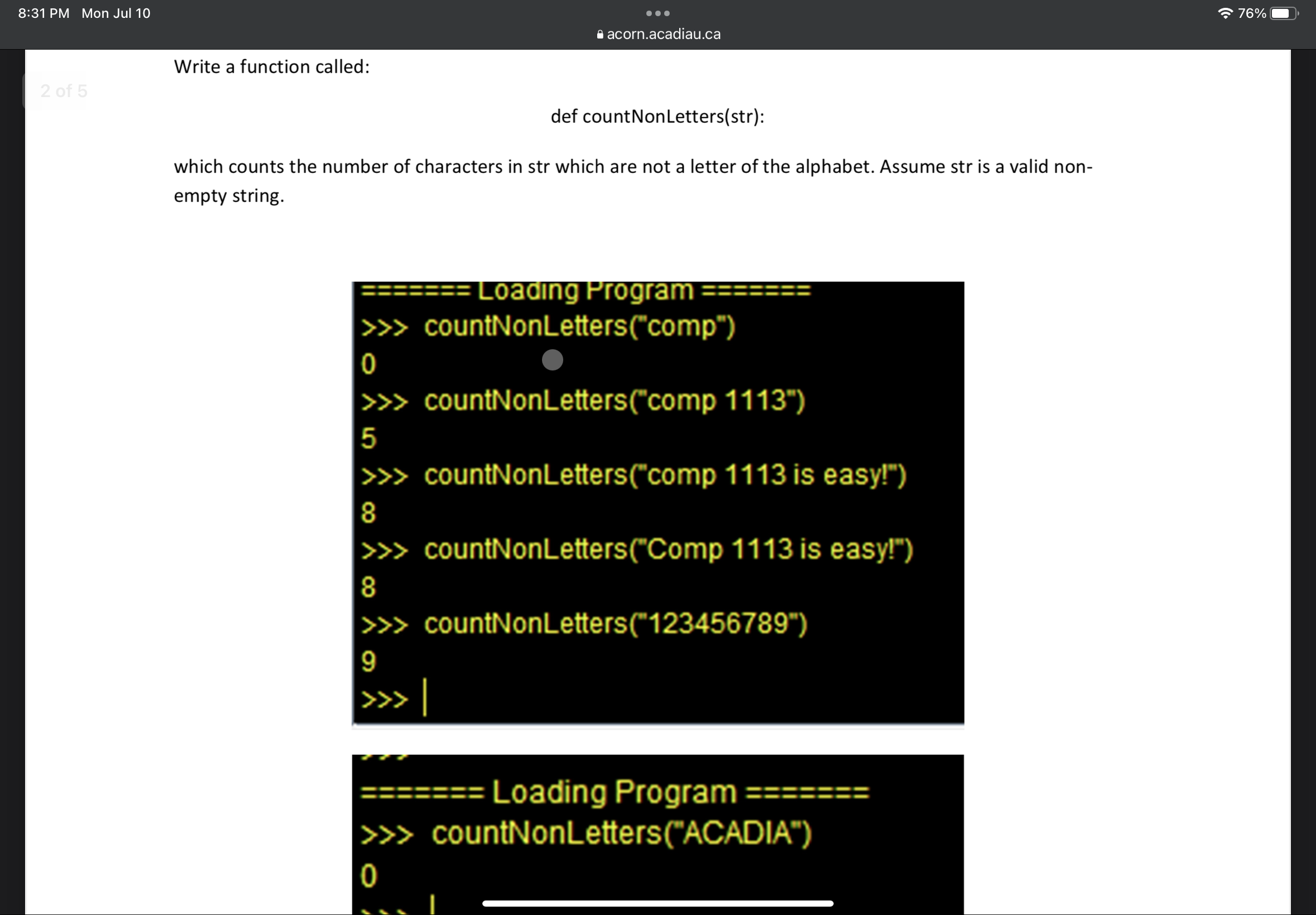Tap the home indicator bar at the bottom

click(x=657, y=903)
